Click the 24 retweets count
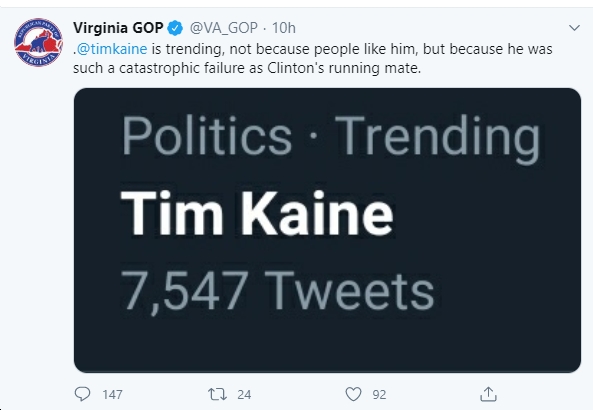The image size is (593, 410). point(244,394)
